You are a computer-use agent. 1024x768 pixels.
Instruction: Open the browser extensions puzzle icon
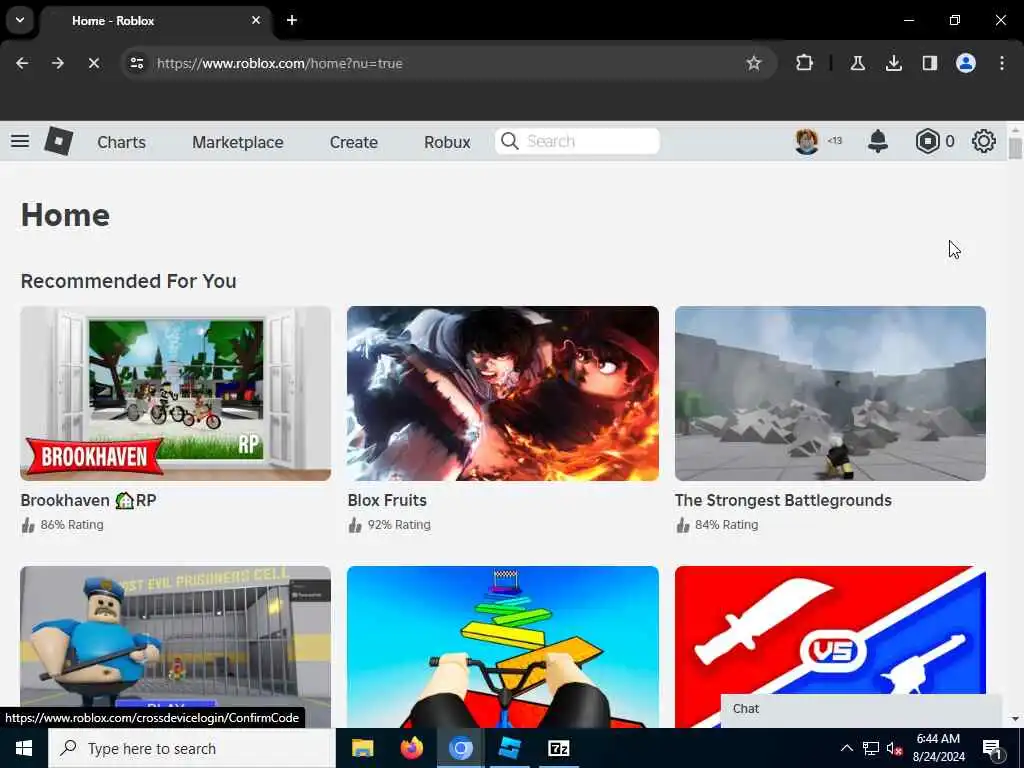(x=805, y=63)
